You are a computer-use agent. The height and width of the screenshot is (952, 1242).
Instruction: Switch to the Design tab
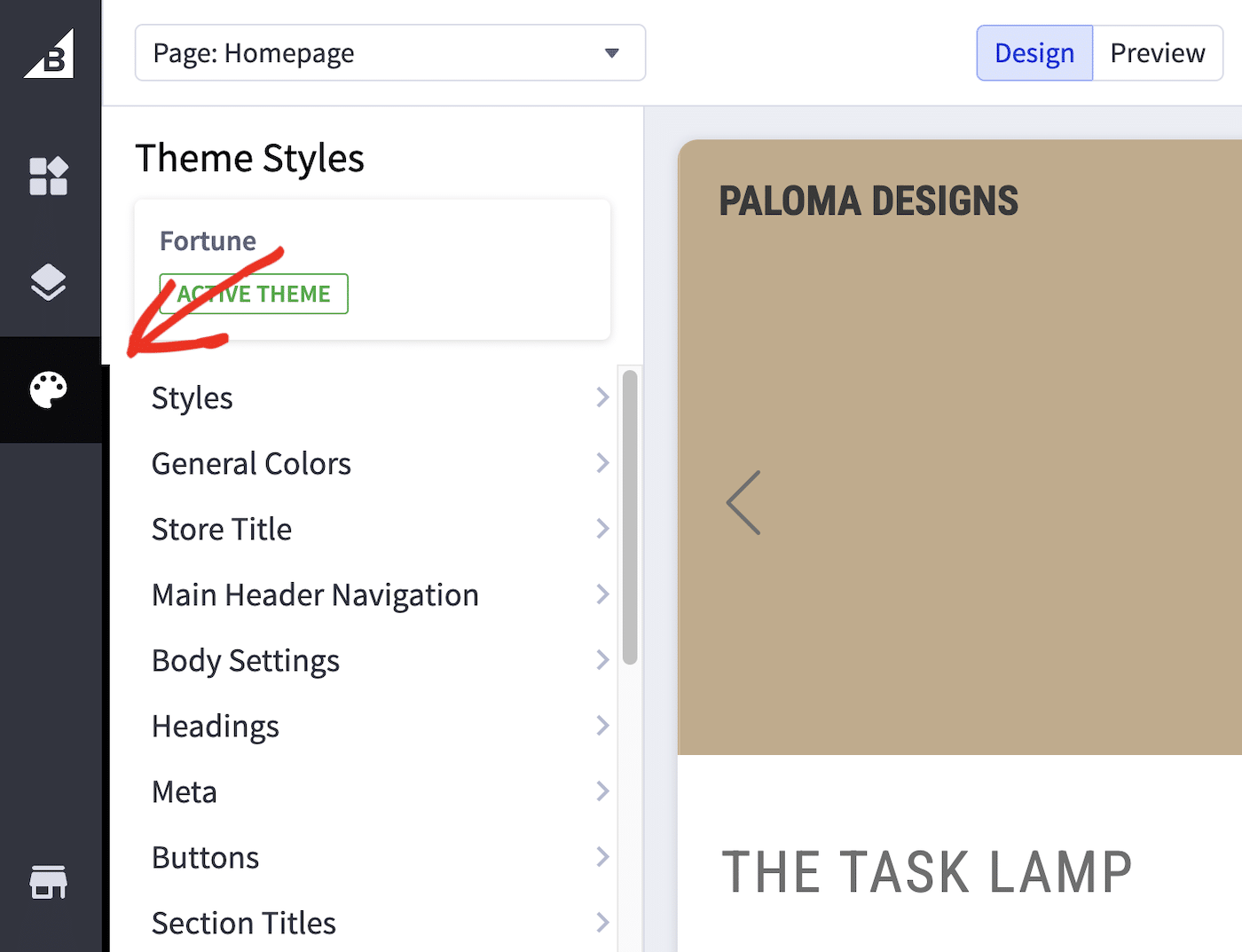pyautogui.click(x=1034, y=52)
